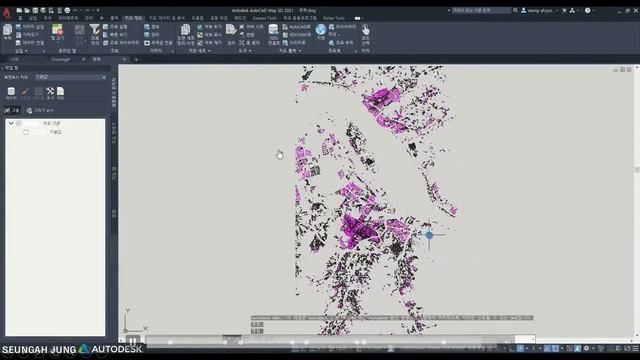Close the Drawing1 file tab
The width and height of the screenshot is (640, 360).
click(83, 60)
